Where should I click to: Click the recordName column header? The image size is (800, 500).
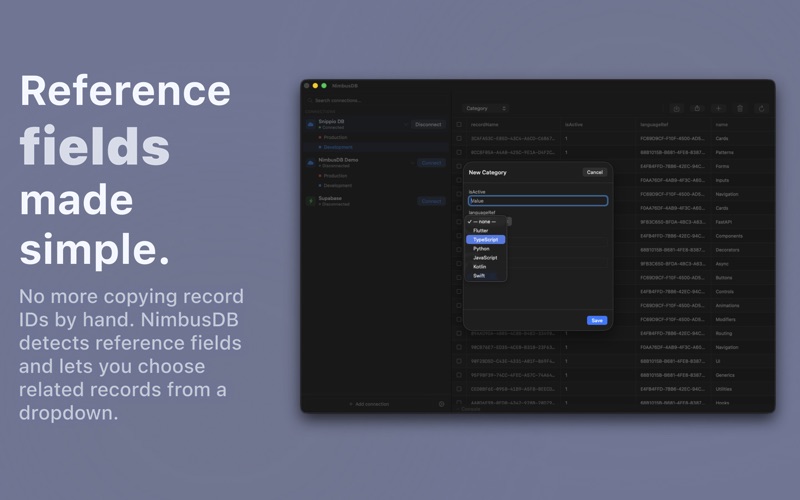tap(485, 124)
